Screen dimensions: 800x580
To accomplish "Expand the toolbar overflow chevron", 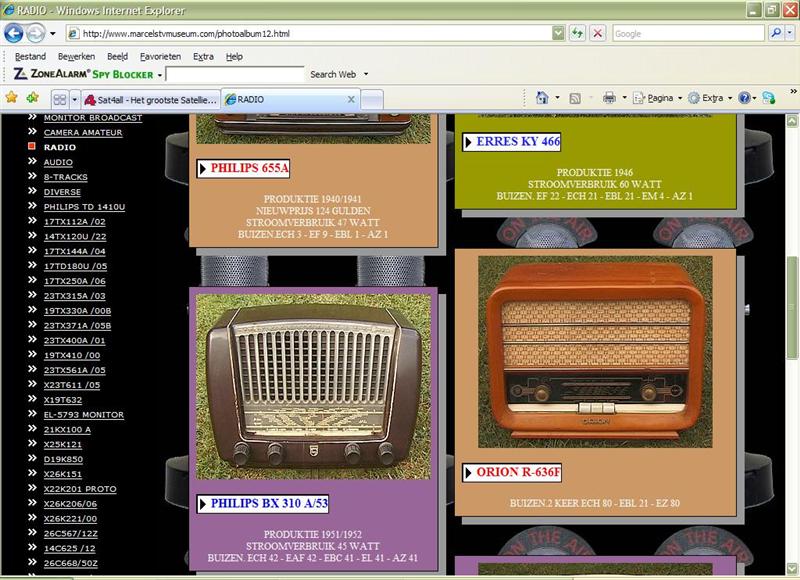I will pos(793,91).
